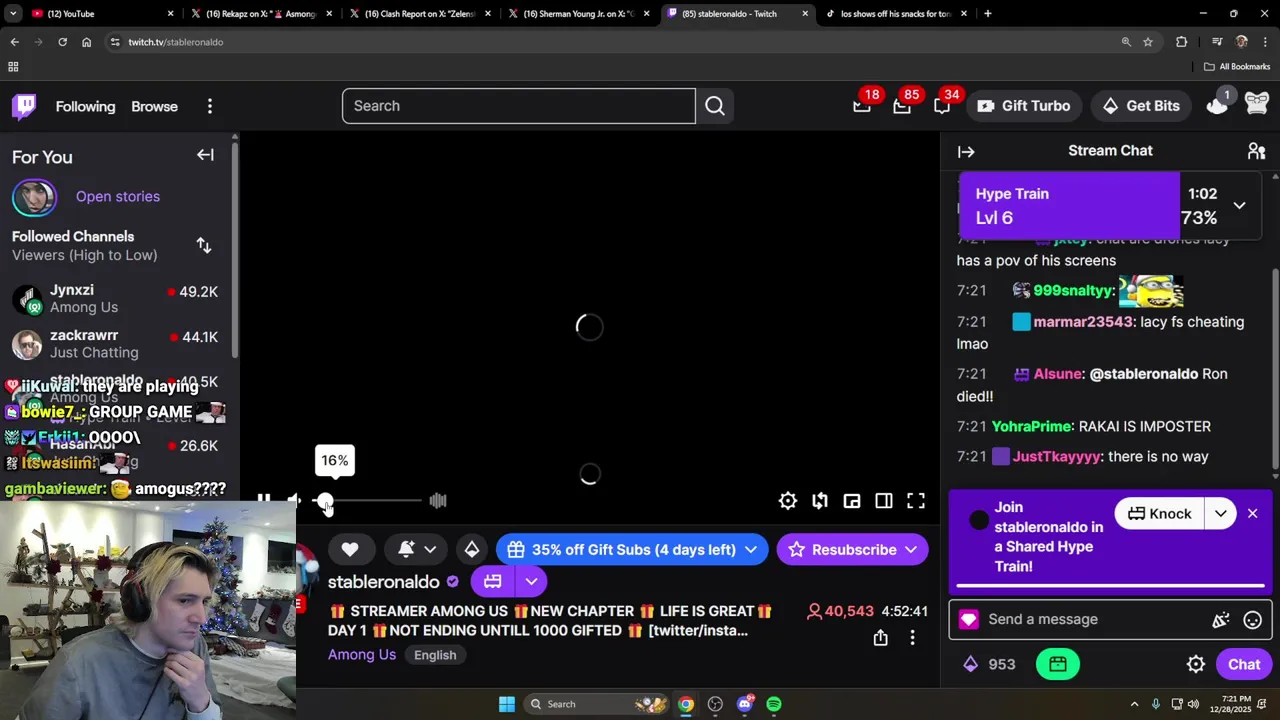Switch to the Sherman Young Jr. tab
The height and width of the screenshot is (720, 1280).
580,14
